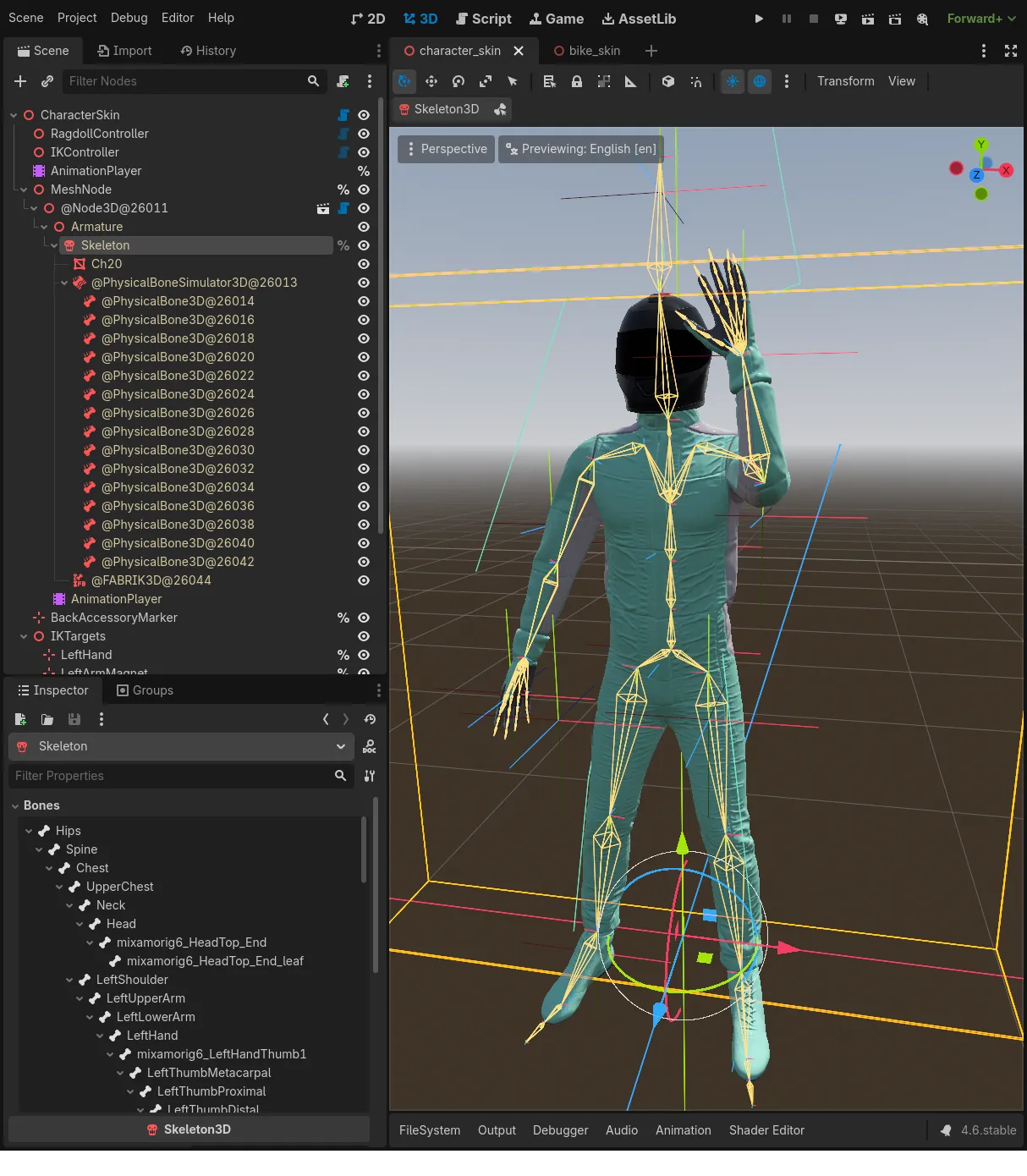This screenshot has height=1176, width=1027.
Task: Add a new scene tab with plus
Action: click(x=651, y=51)
